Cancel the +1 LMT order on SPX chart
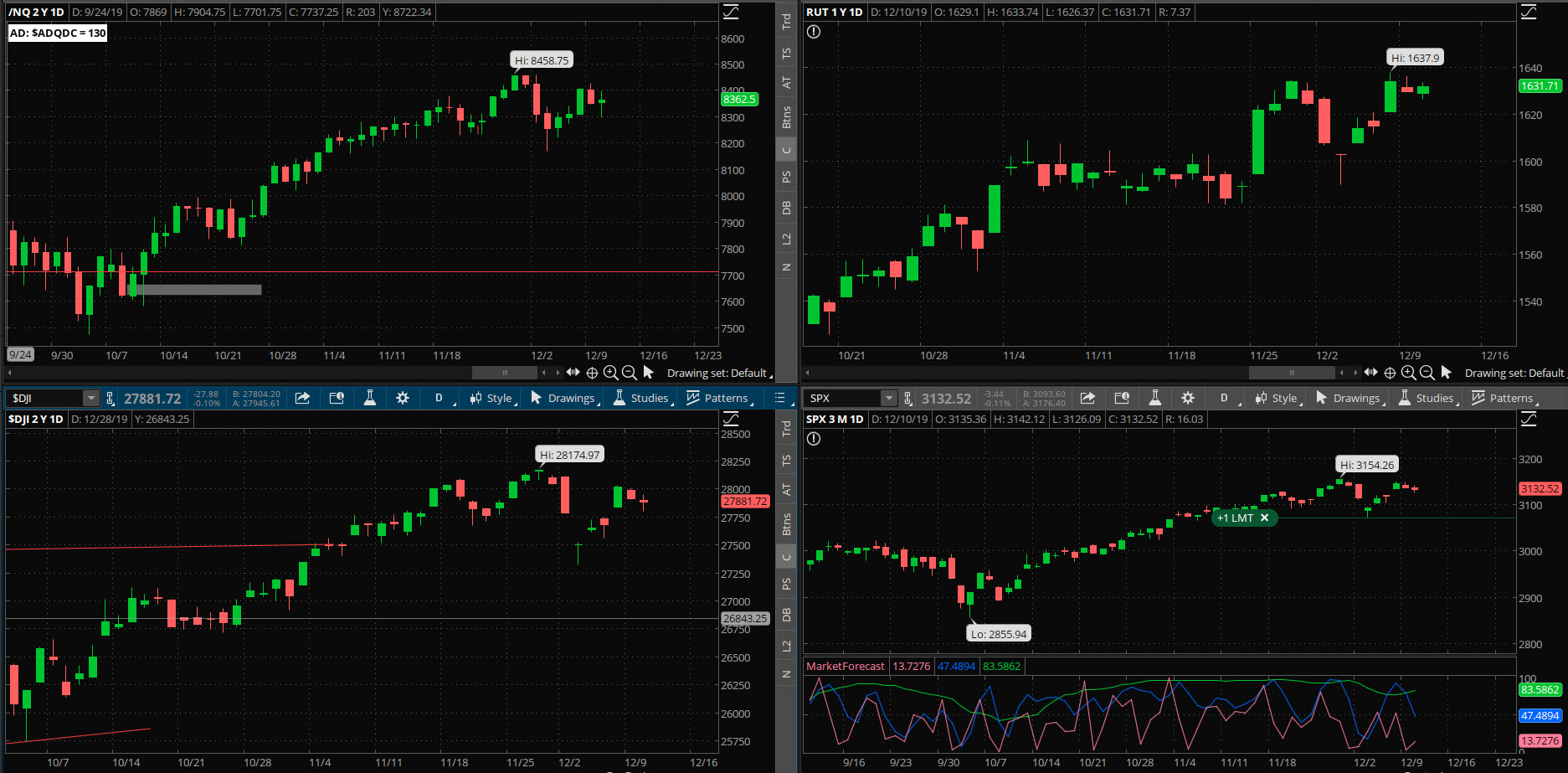1568x773 pixels. [1264, 518]
